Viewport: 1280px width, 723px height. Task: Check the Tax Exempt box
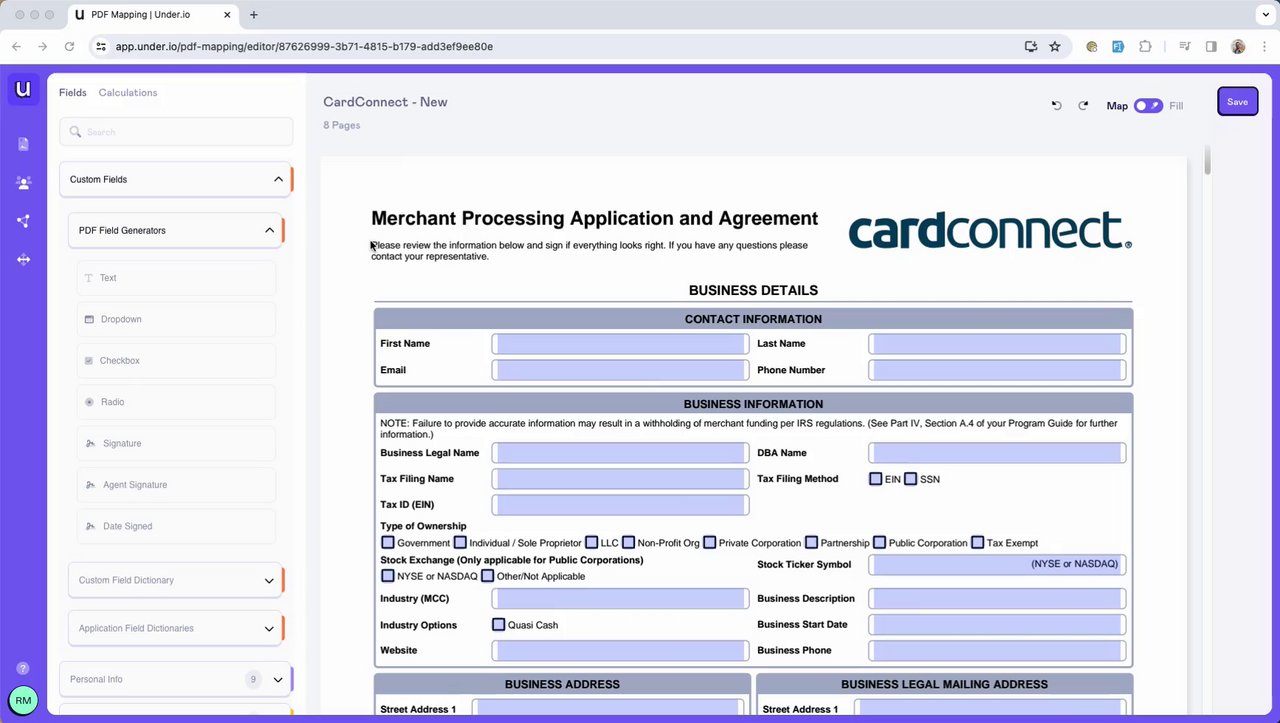pyautogui.click(x=977, y=542)
